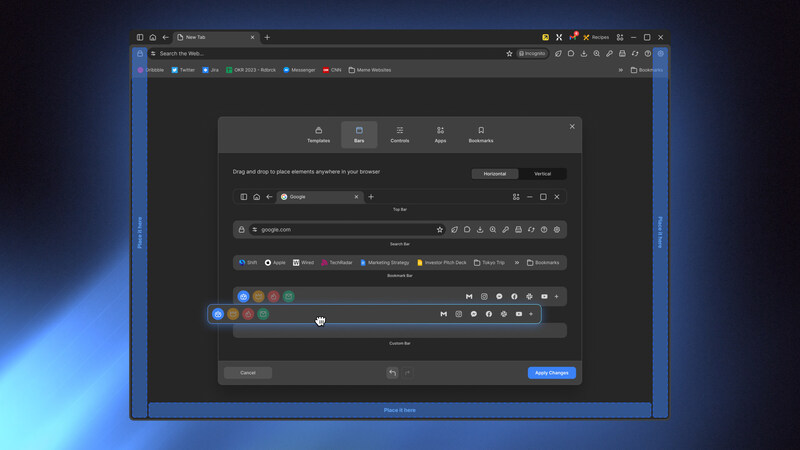Click the Instagram icon in the dragged bar
The width and height of the screenshot is (800, 450).
pos(459,314)
